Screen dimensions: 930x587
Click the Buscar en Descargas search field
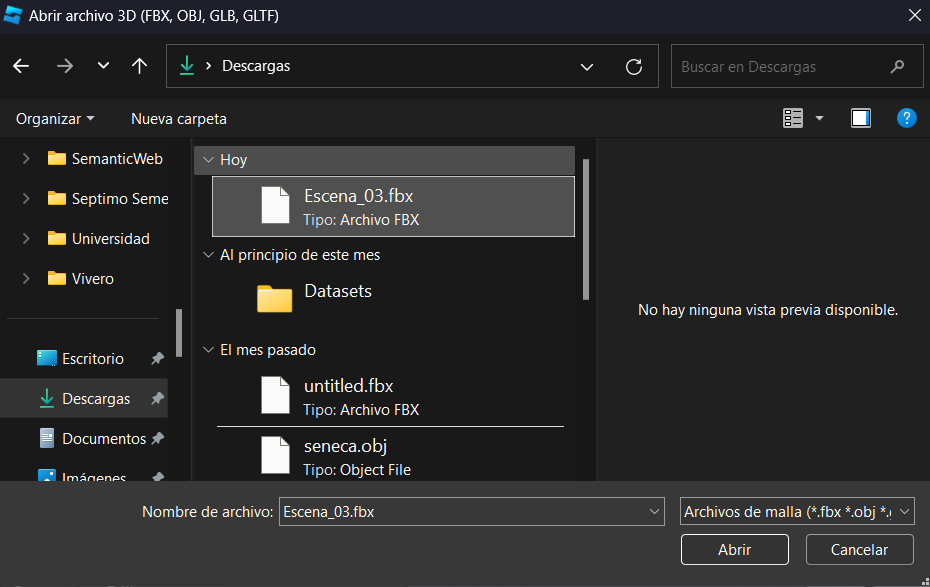pyautogui.click(x=780, y=67)
